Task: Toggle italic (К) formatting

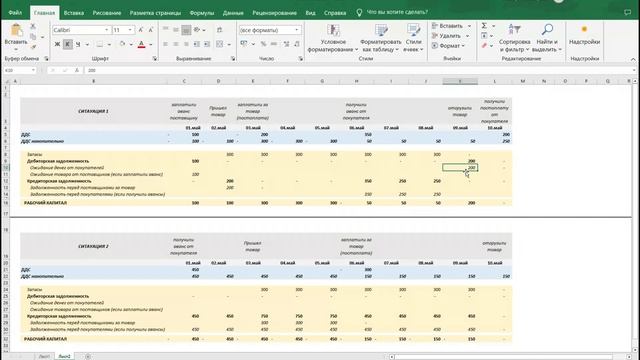Action: point(67,44)
